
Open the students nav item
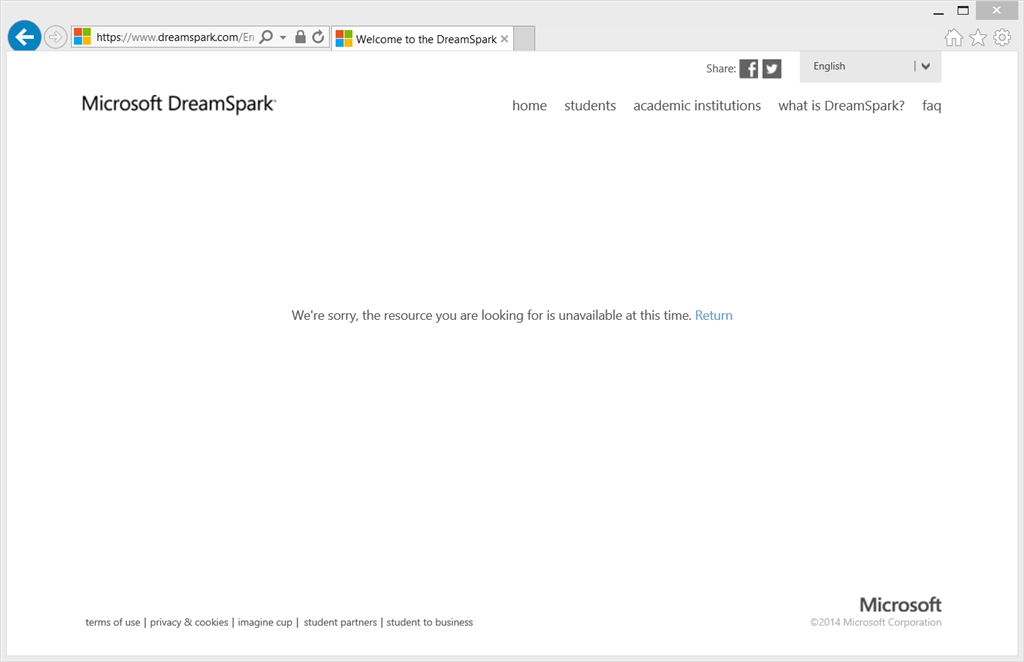point(590,106)
